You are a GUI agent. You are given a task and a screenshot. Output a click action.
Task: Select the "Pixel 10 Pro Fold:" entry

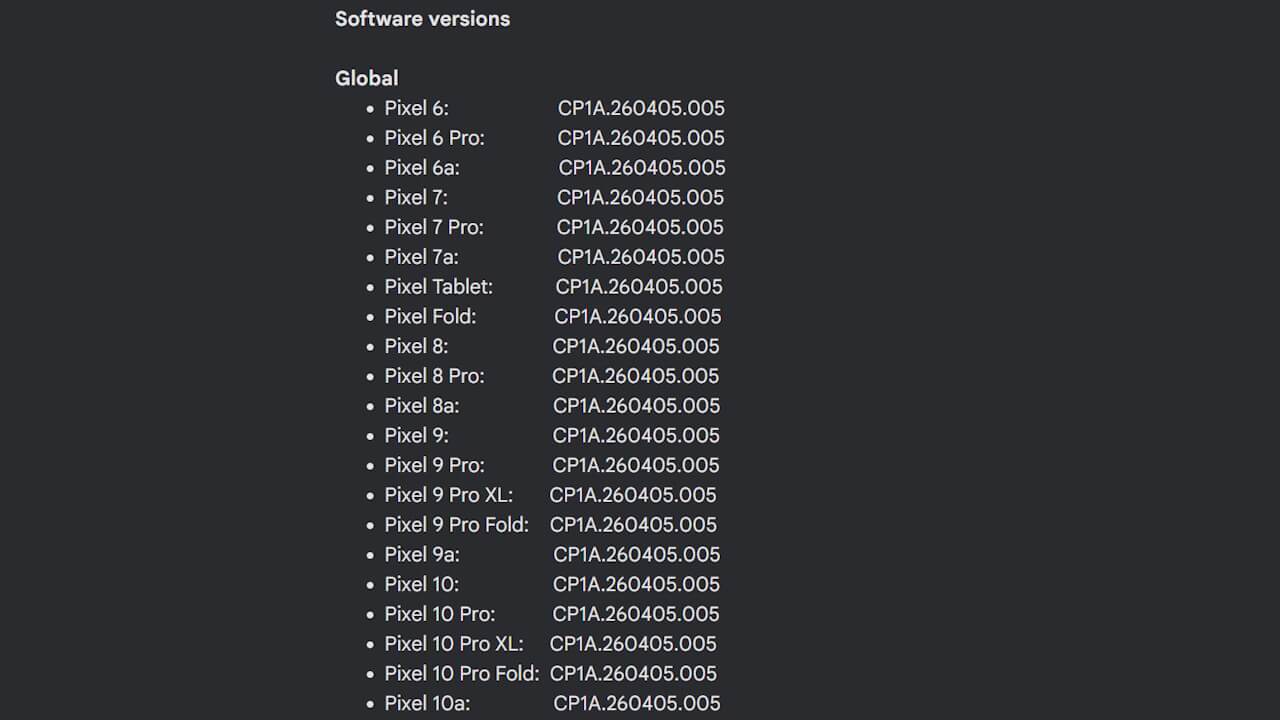pyautogui.click(x=462, y=674)
